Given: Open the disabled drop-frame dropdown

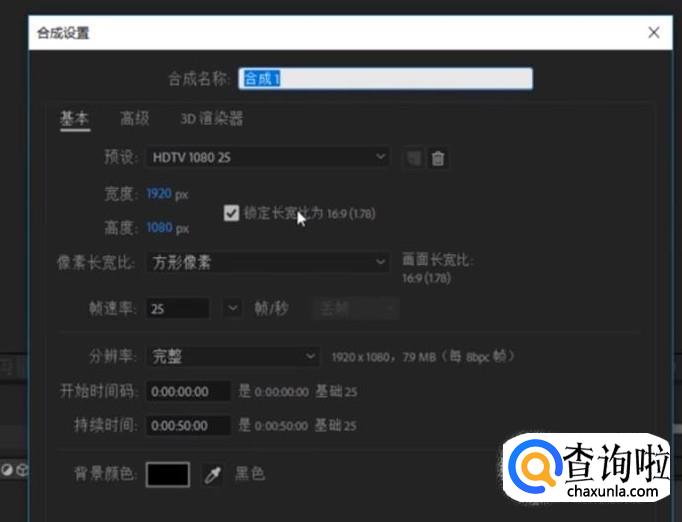Looking at the screenshot, I should 356,308.
